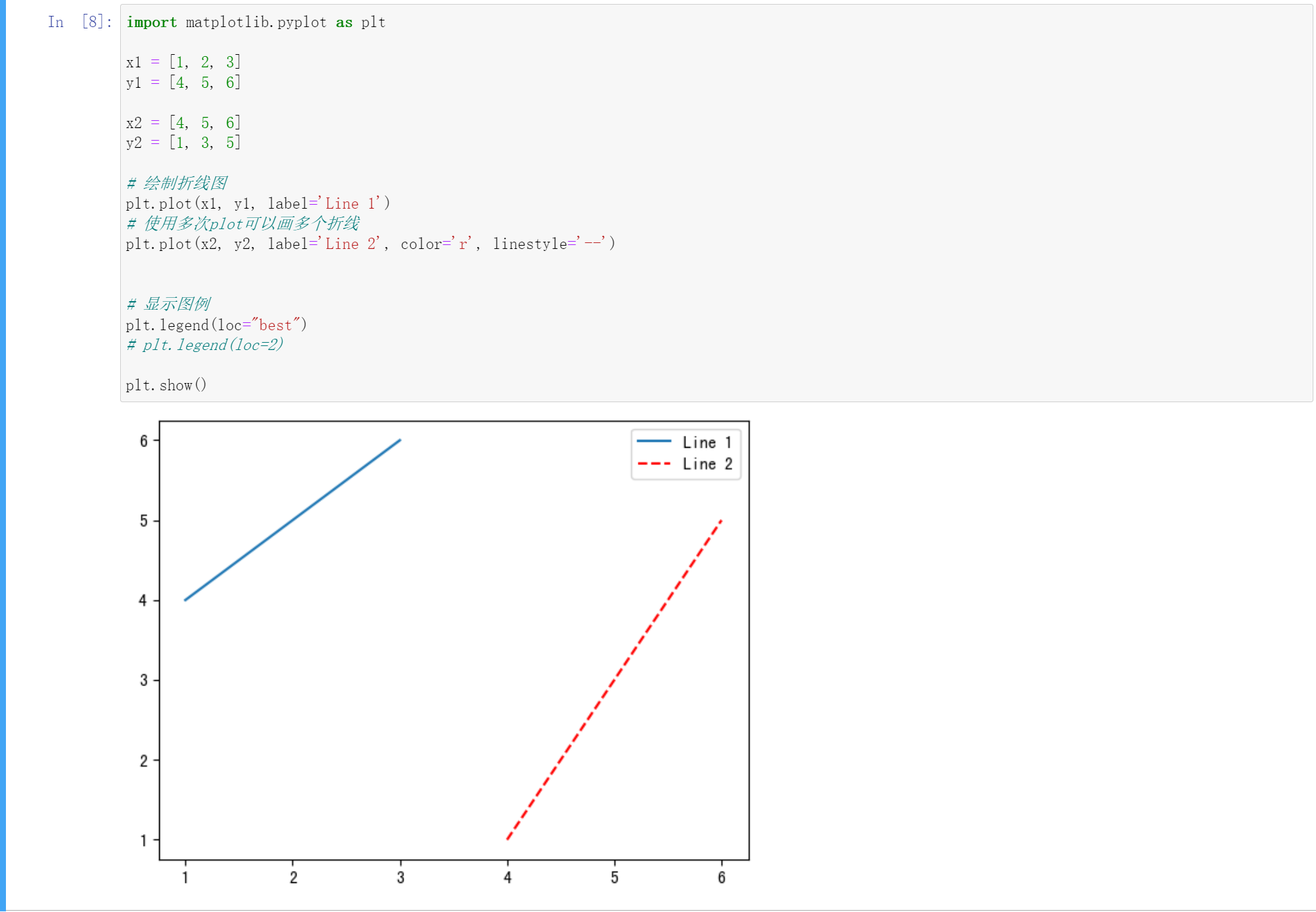Click the line y2 = [1, 3, 5]
1316x912 pixels.
tap(184, 143)
